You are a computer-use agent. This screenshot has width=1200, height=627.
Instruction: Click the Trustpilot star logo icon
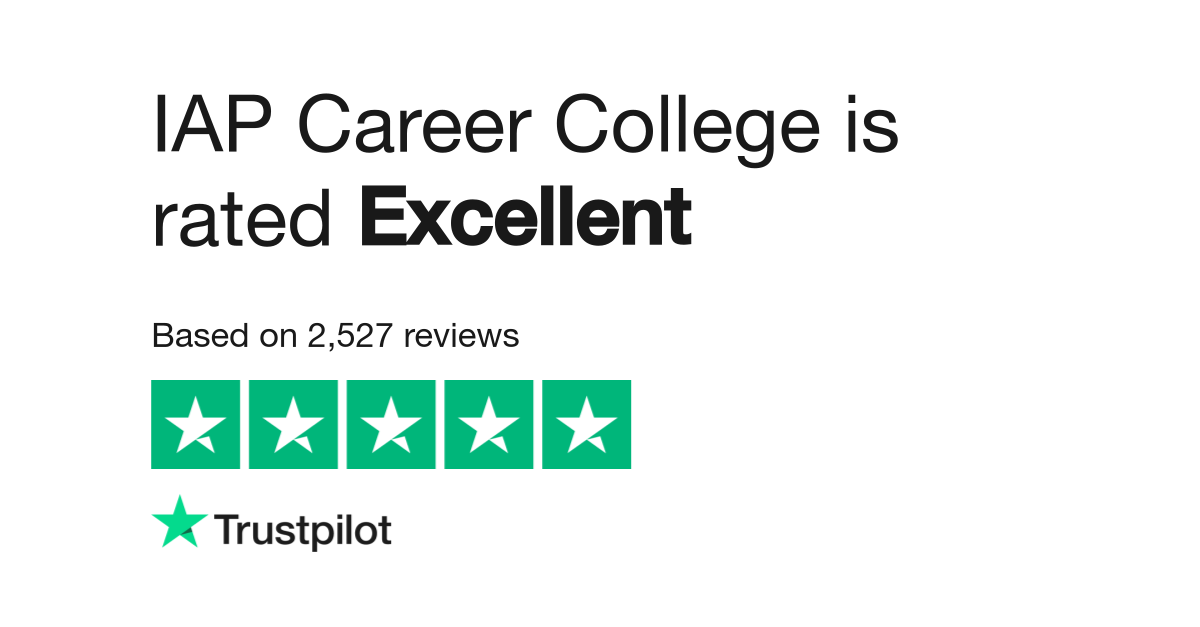point(180,521)
